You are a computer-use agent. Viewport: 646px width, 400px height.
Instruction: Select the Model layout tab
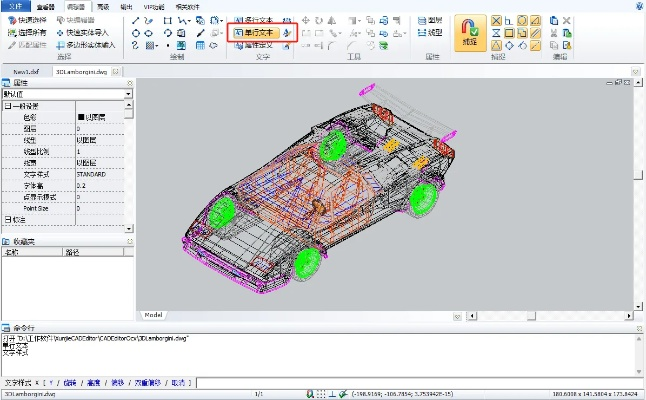coord(154,314)
